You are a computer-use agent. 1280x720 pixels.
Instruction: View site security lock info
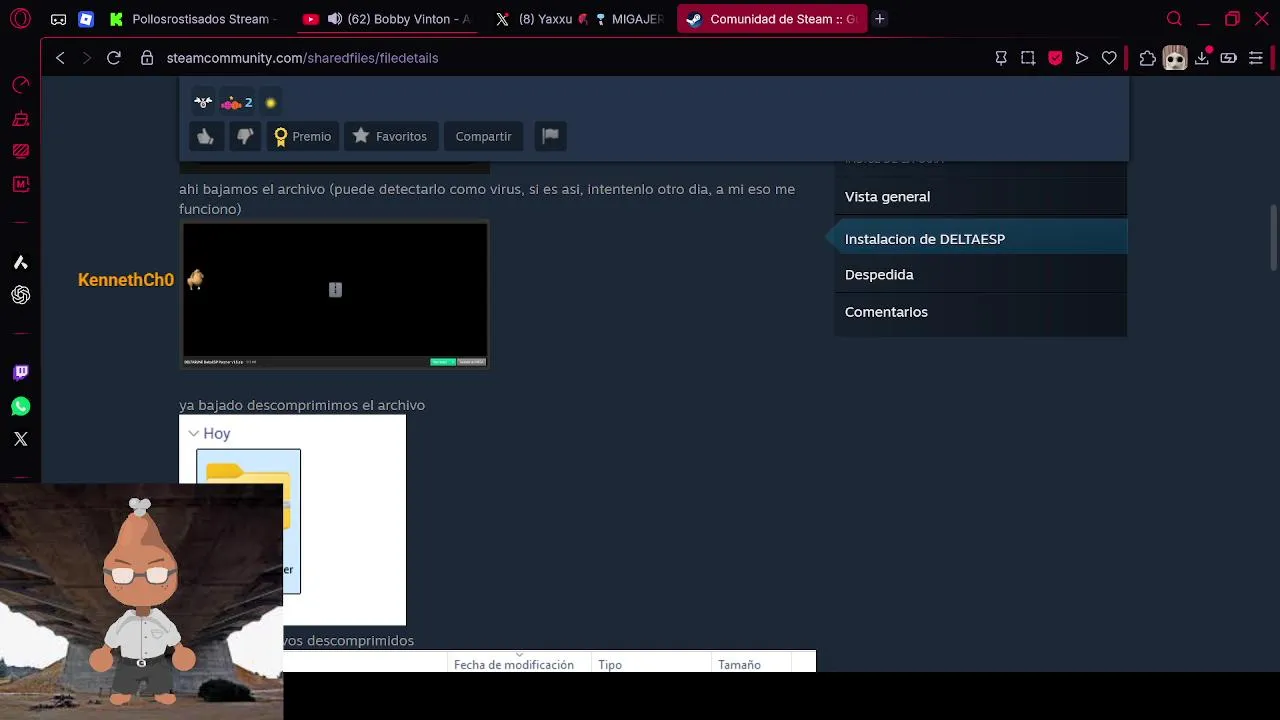click(x=147, y=58)
